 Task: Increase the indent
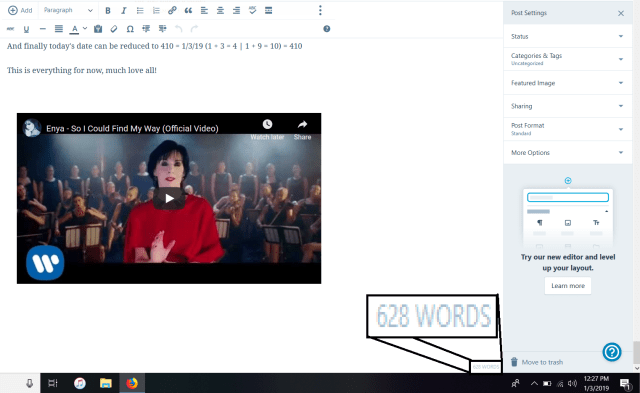tap(162, 29)
